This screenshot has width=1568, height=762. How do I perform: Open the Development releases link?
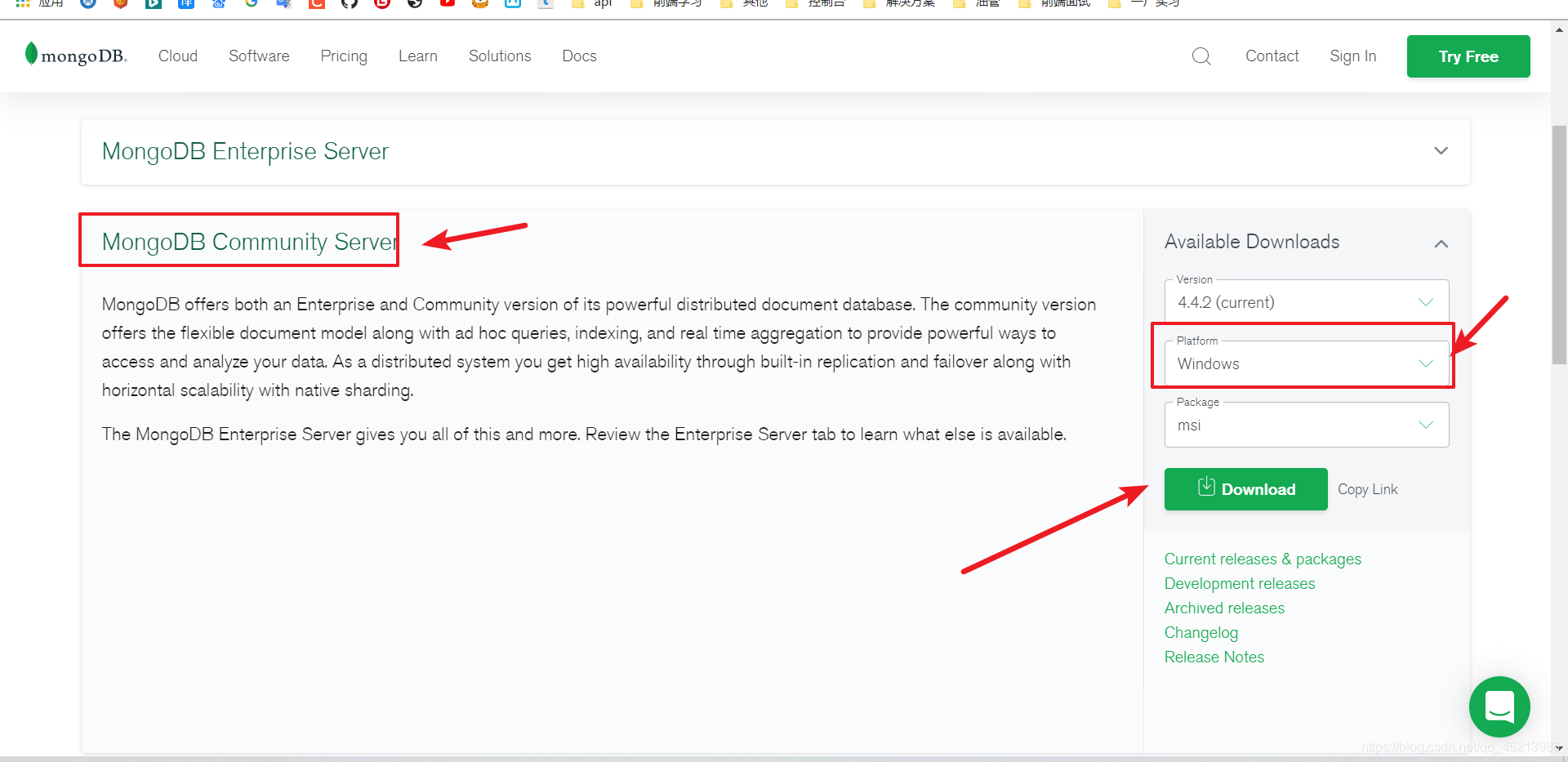[1240, 584]
